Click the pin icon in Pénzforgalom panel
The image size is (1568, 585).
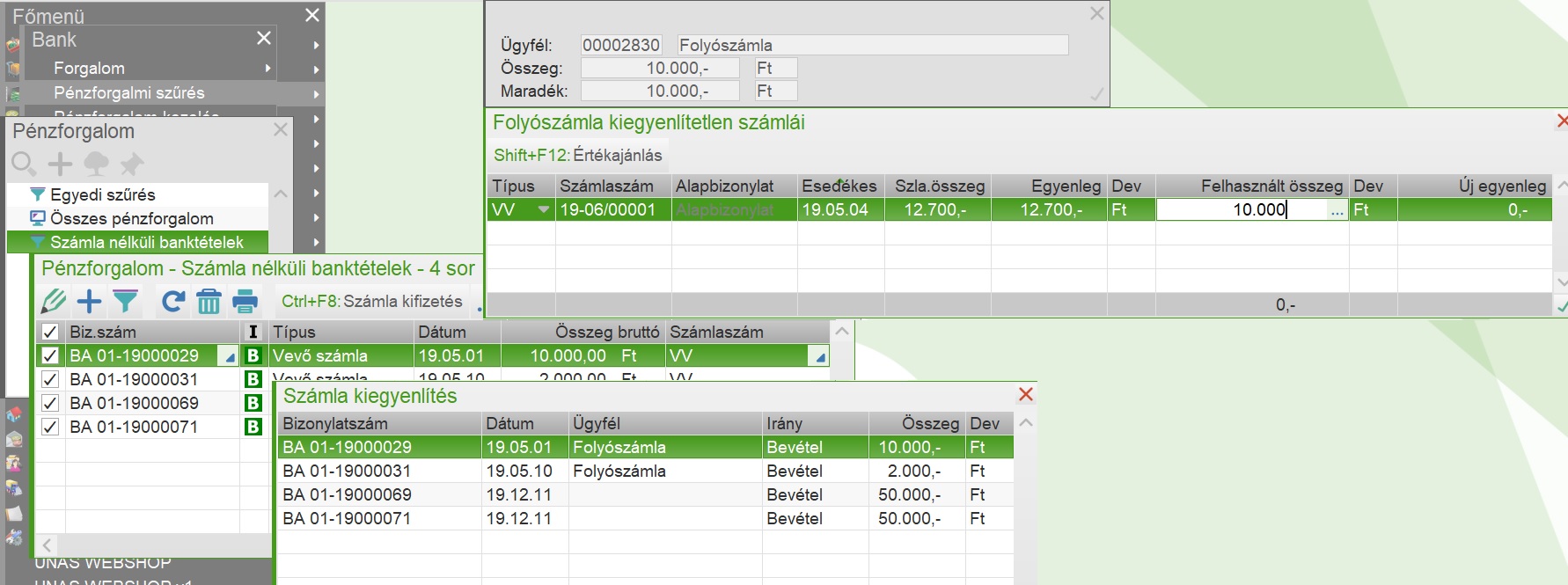click(x=131, y=164)
